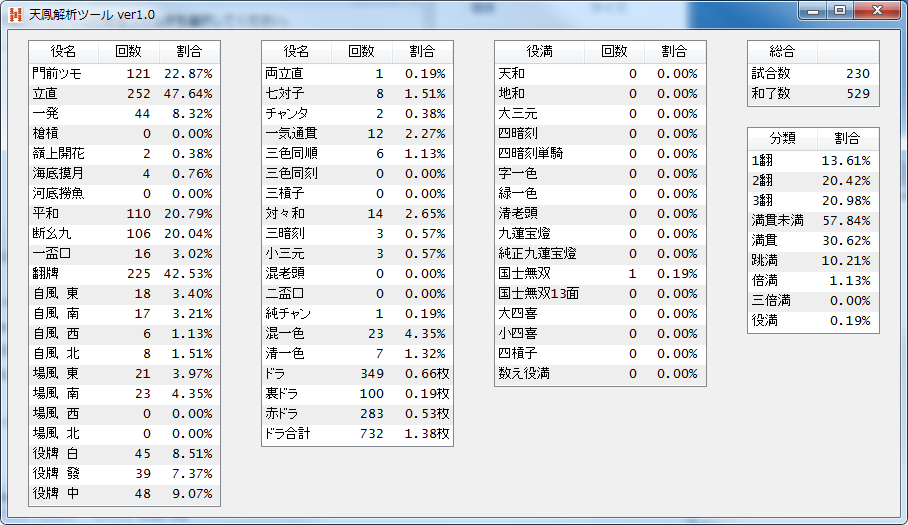Select the 跳満 row
The image size is (908, 525).
[x=814, y=260]
